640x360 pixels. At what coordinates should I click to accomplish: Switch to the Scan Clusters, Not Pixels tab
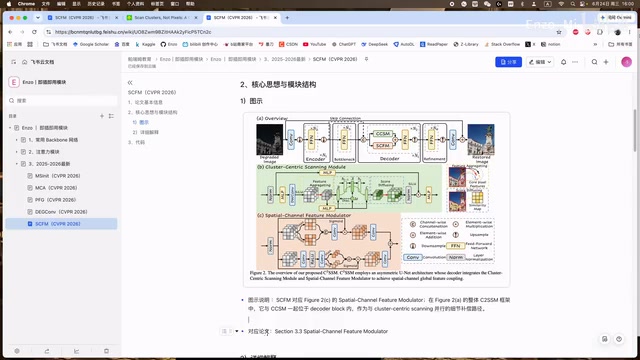[x=161, y=18]
